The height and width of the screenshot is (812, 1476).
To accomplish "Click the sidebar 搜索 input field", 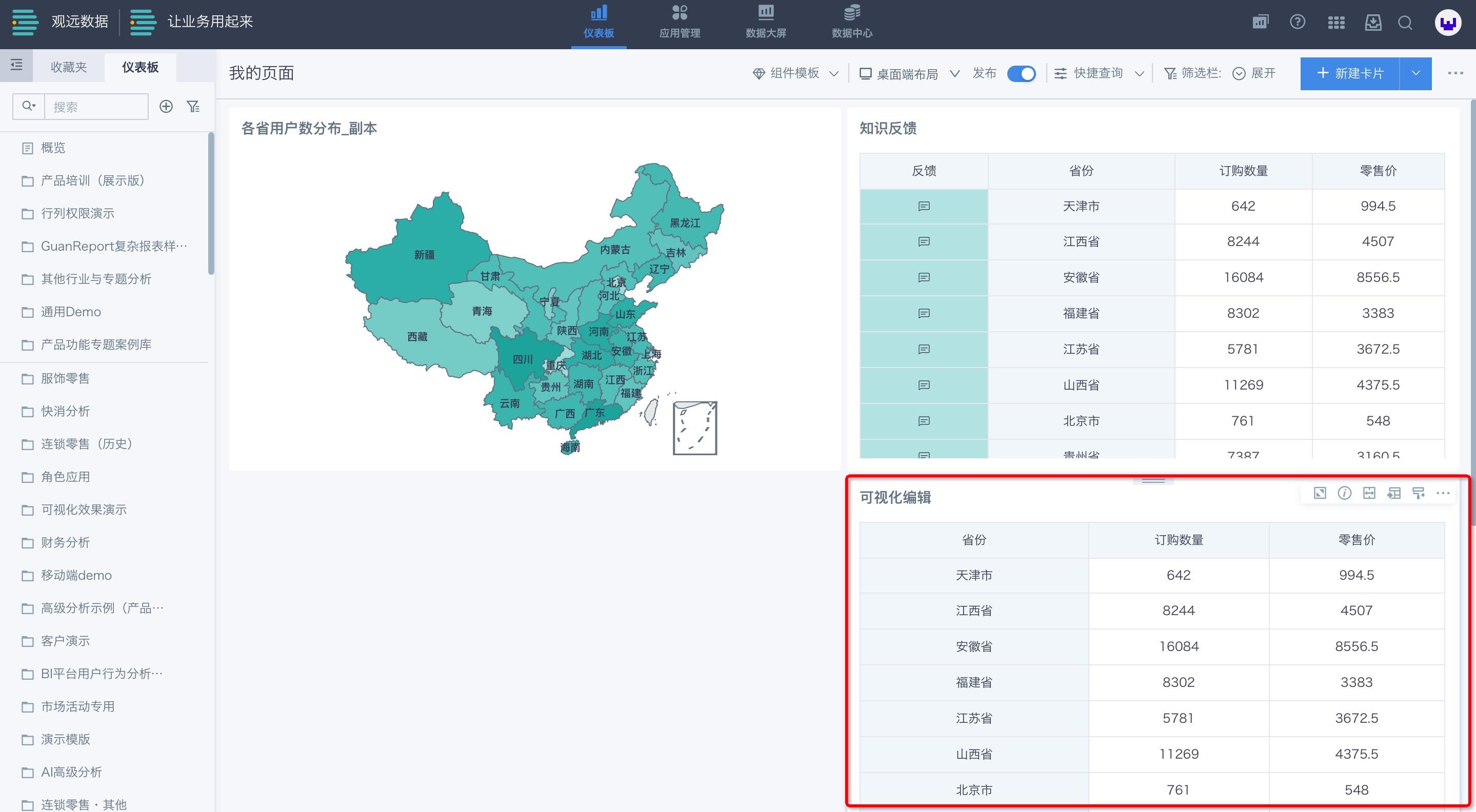I will coord(96,107).
